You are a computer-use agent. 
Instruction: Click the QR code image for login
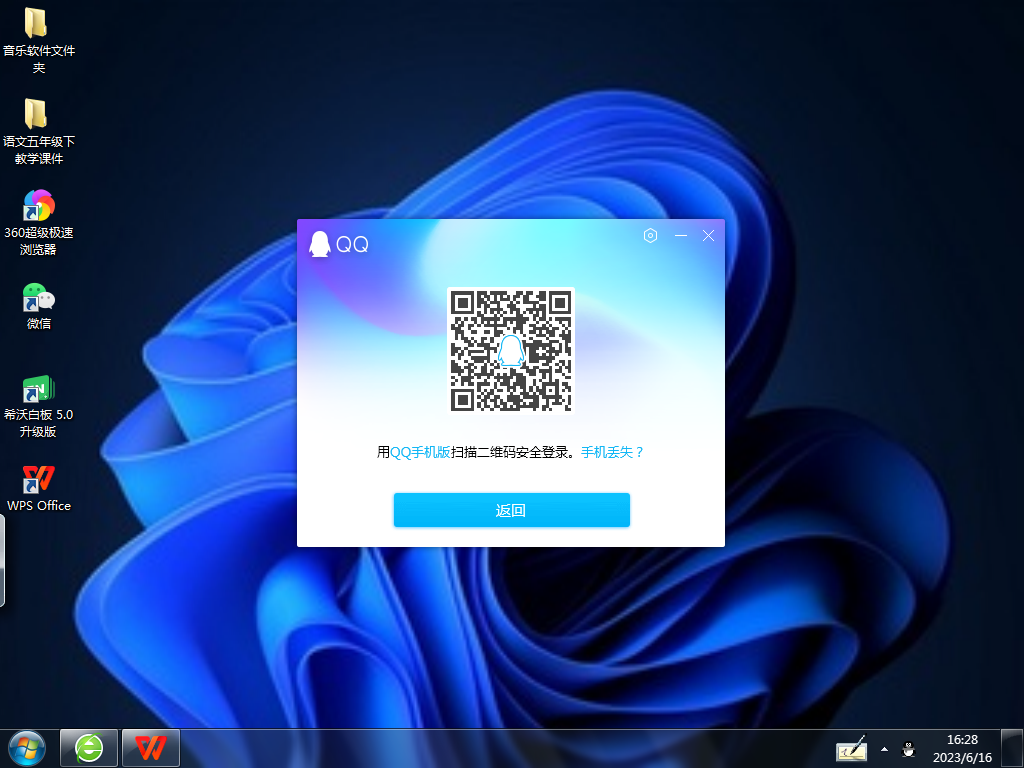point(511,350)
